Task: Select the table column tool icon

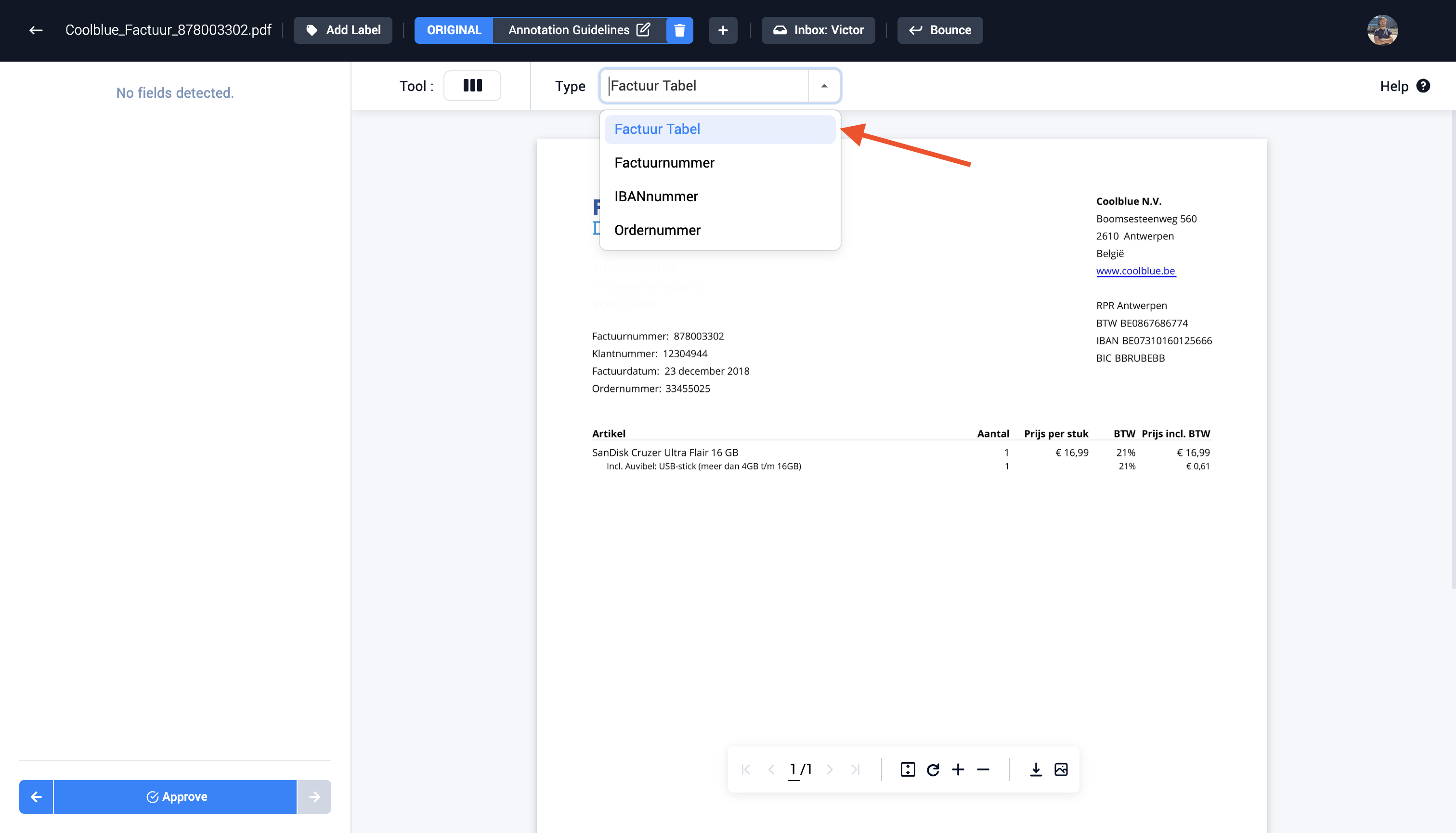Action: (x=472, y=86)
